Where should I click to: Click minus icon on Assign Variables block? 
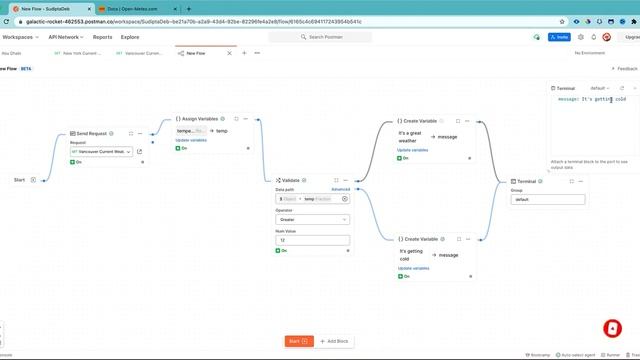(x=246, y=119)
